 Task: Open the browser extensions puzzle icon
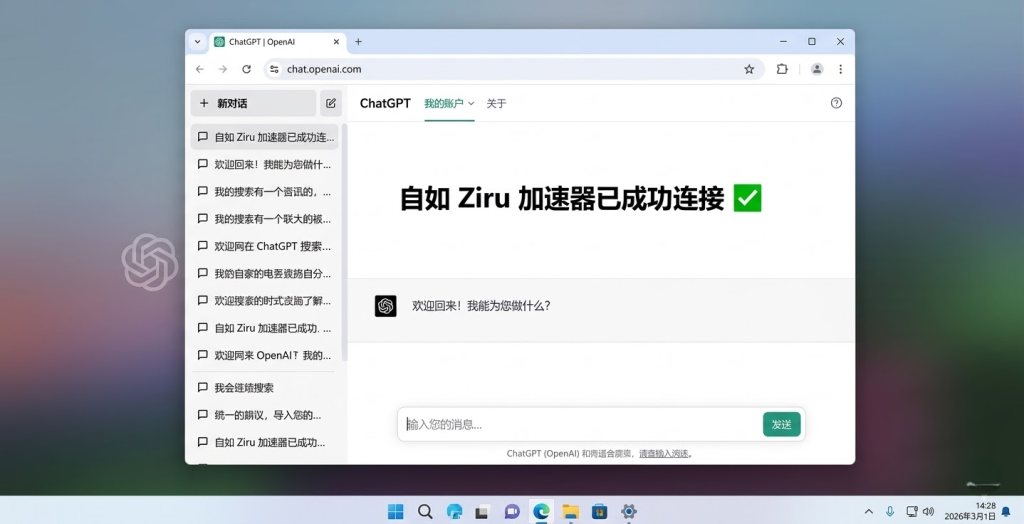tap(782, 69)
